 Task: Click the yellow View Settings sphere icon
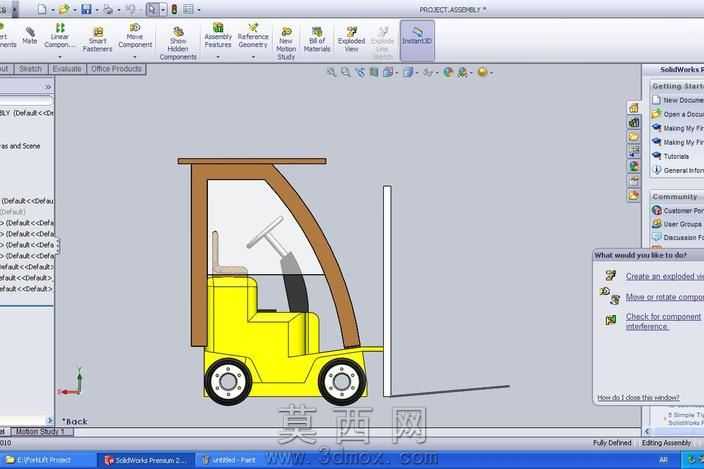[x=482, y=72]
